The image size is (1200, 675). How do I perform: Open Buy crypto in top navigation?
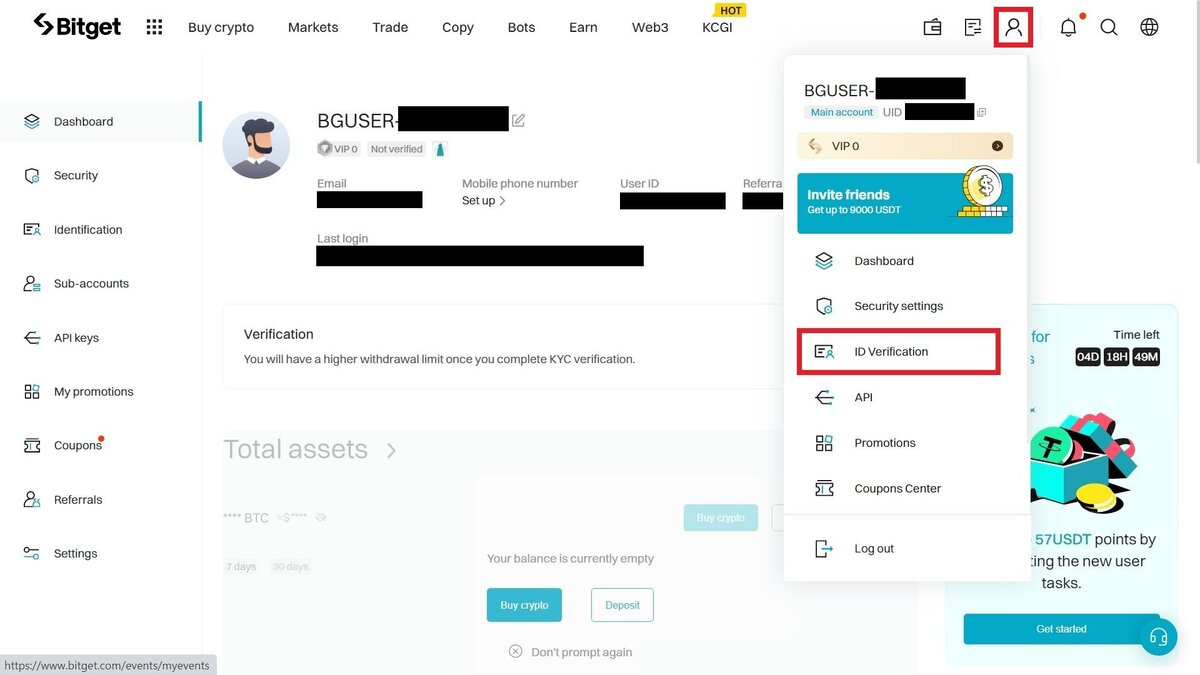(x=221, y=27)
